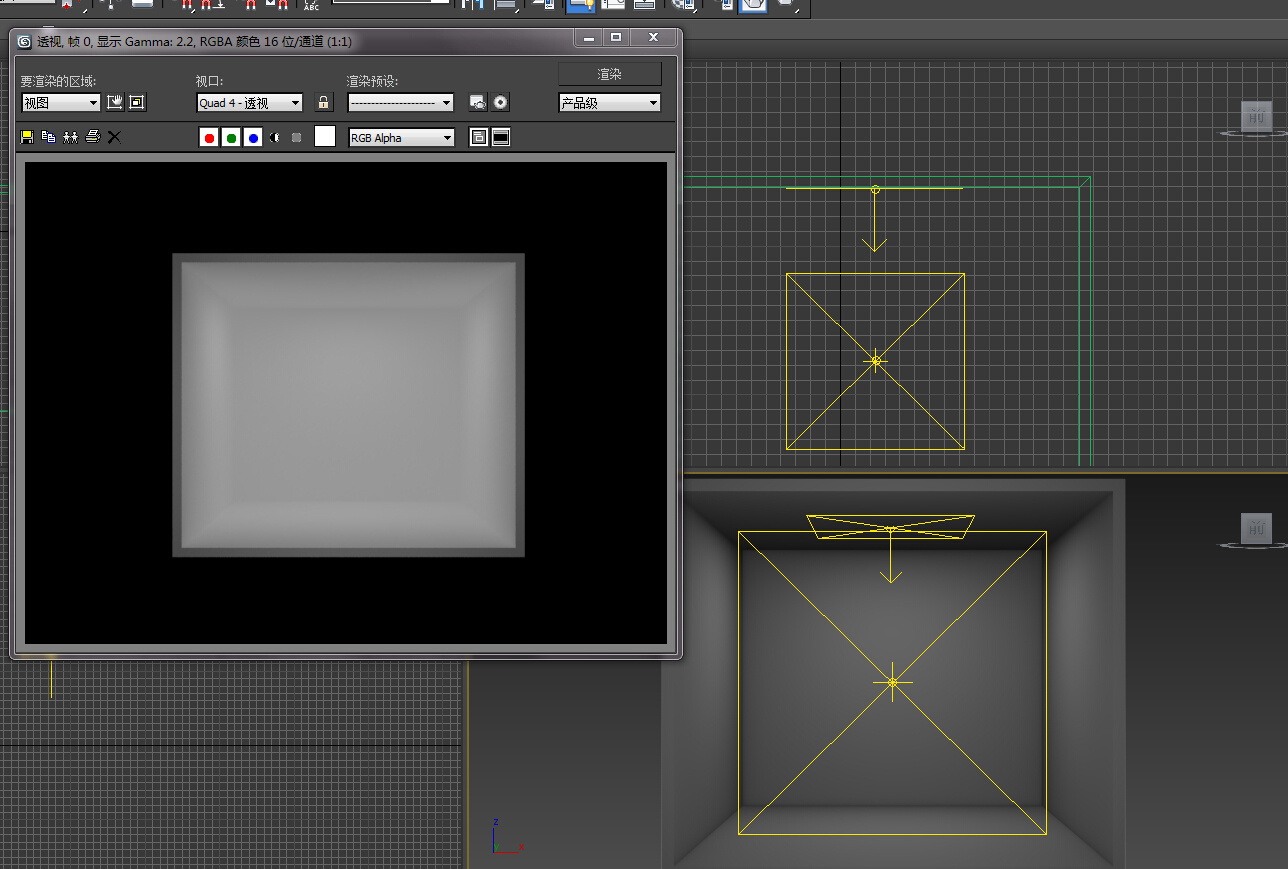Click the ViewCube in the lower right viewport

click(x=1257, y=529)
